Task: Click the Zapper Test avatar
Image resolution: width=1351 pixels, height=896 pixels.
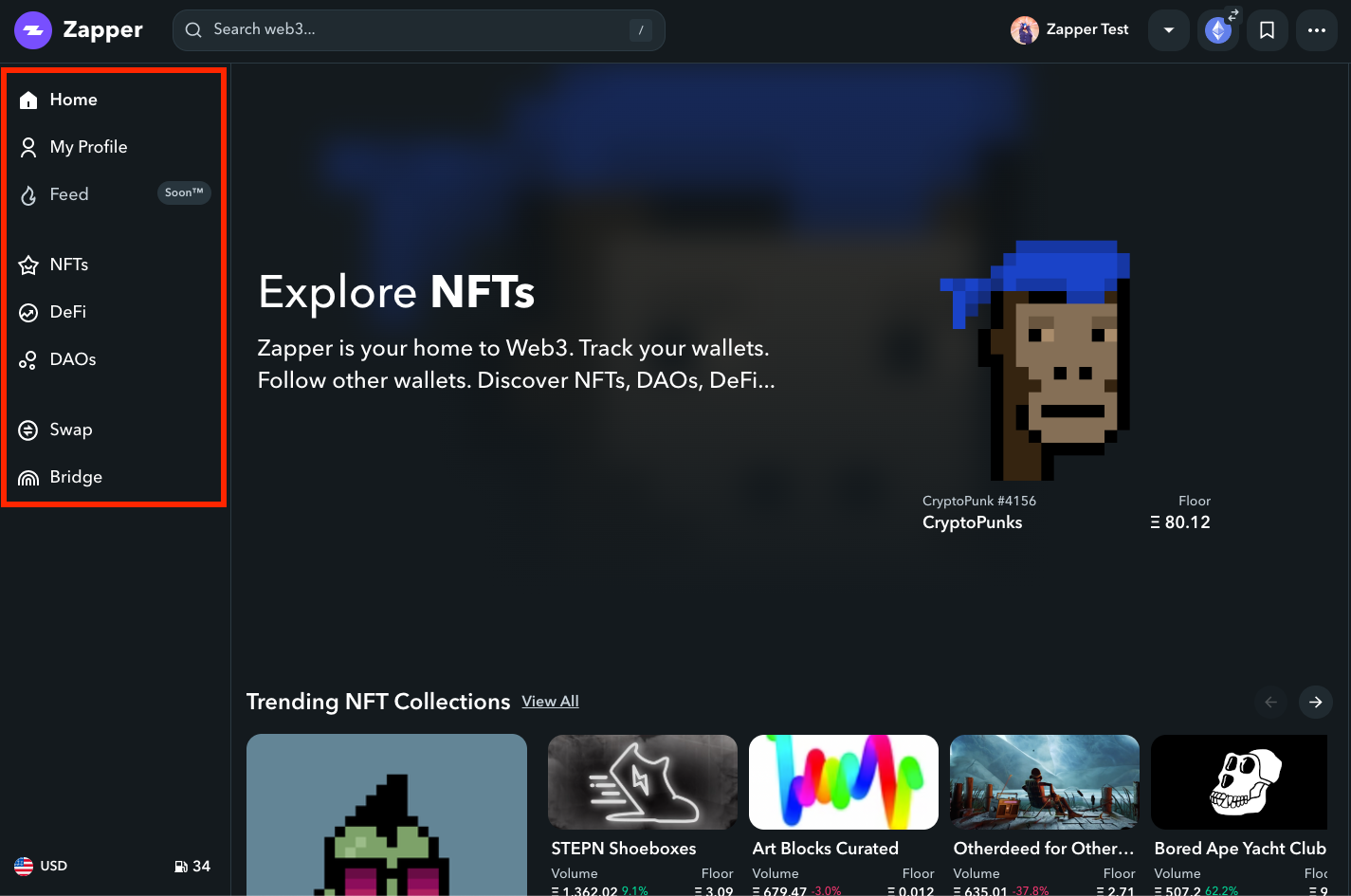Action: (x=1025, y=30)
